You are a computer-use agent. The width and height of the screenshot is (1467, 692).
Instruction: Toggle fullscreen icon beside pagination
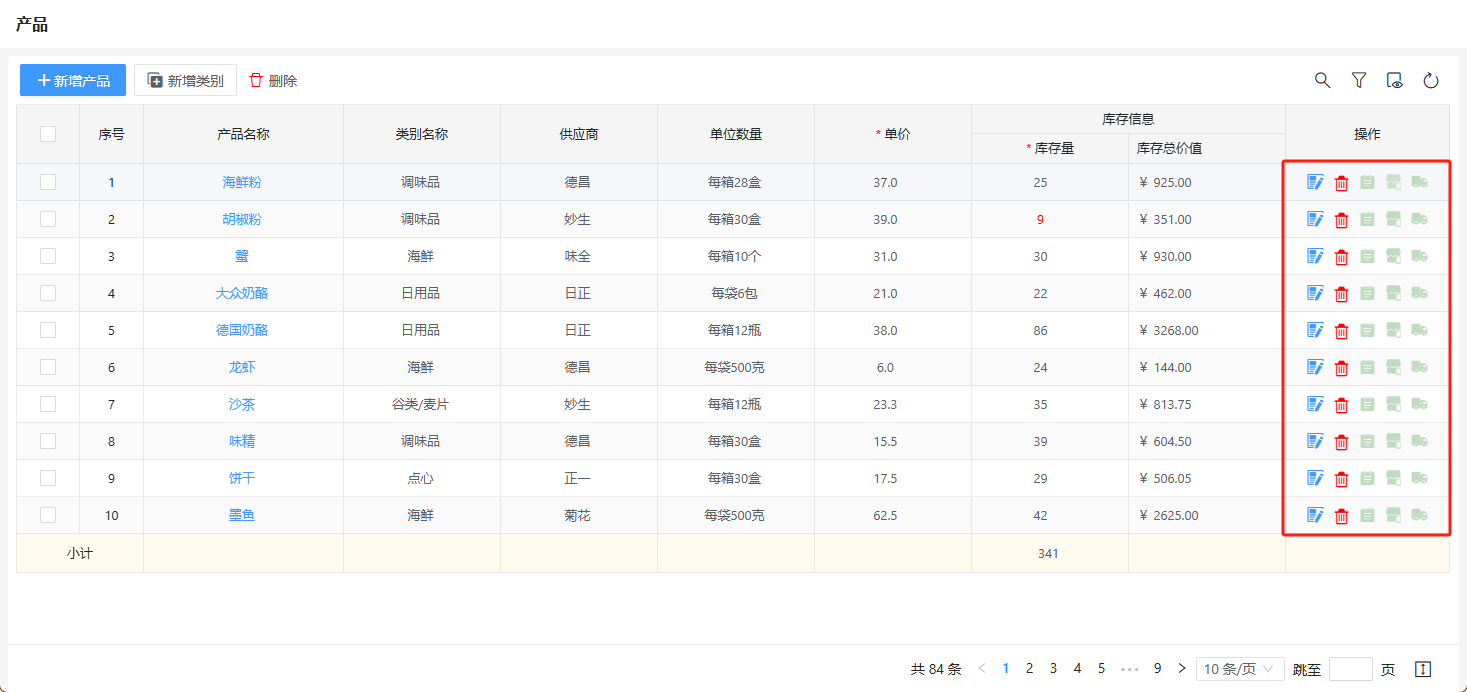[1424, 669]
